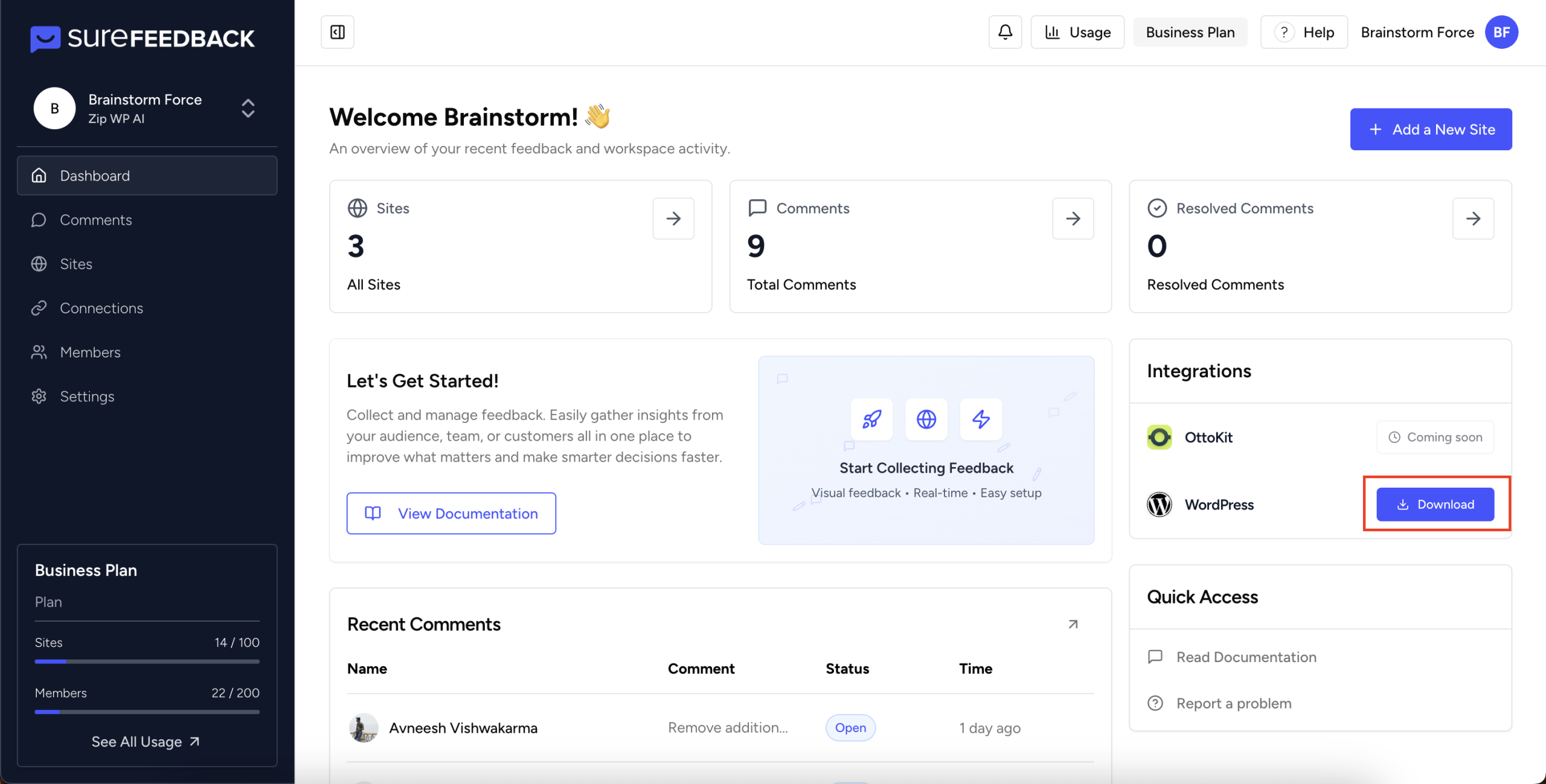Collapse the sidebar with the panel icon
The height and width of the screenshot is (784, 1546).
[338, 32]
